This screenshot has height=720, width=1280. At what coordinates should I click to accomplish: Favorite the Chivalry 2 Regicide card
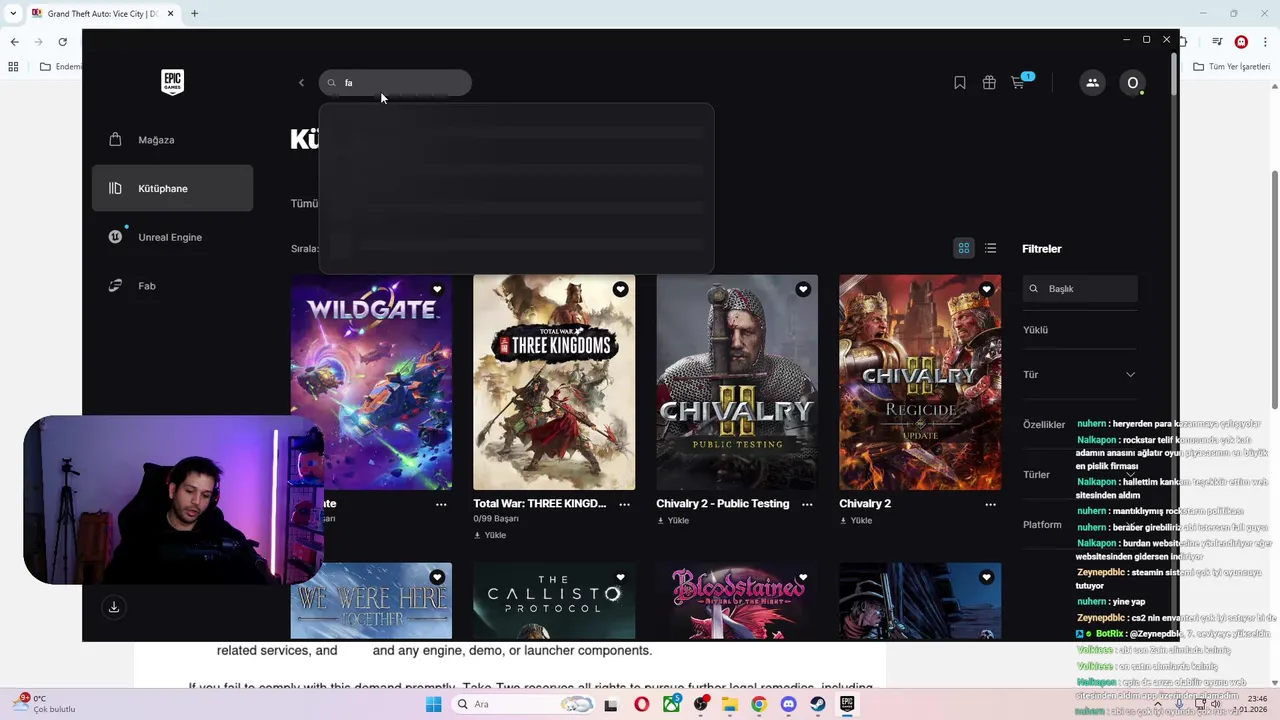point(986,289)
